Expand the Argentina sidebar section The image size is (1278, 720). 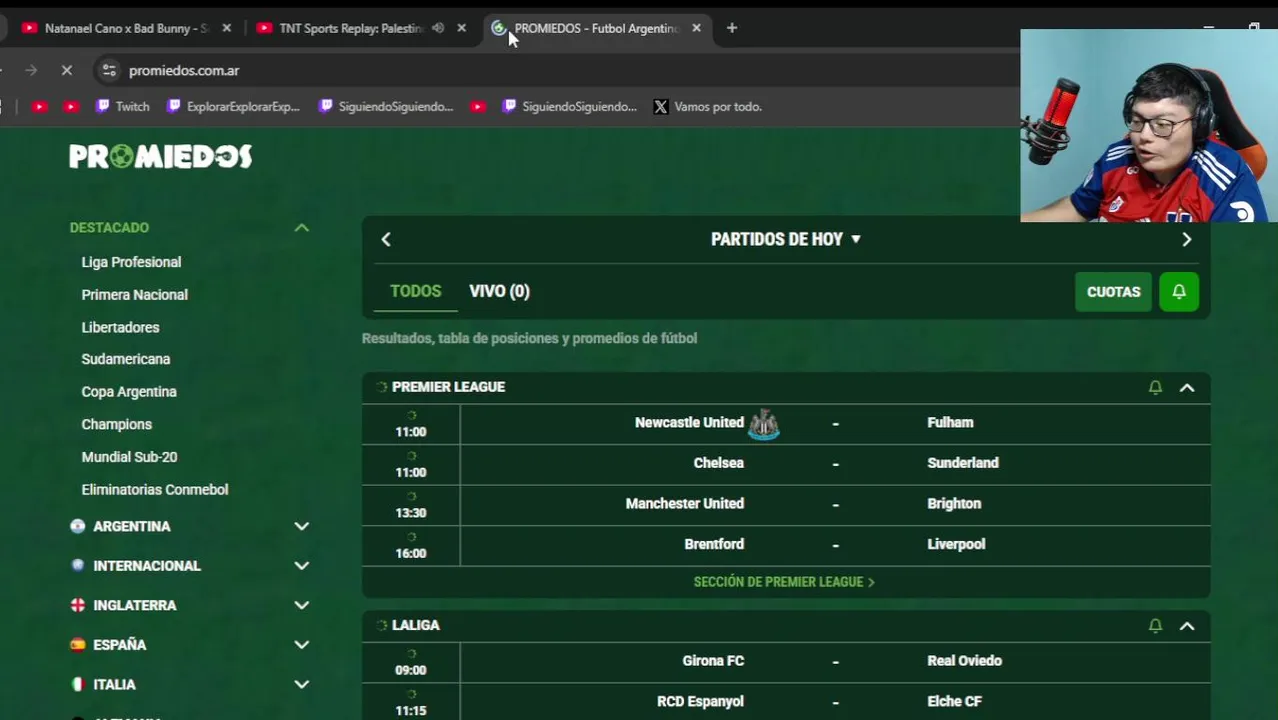[301, 526]
